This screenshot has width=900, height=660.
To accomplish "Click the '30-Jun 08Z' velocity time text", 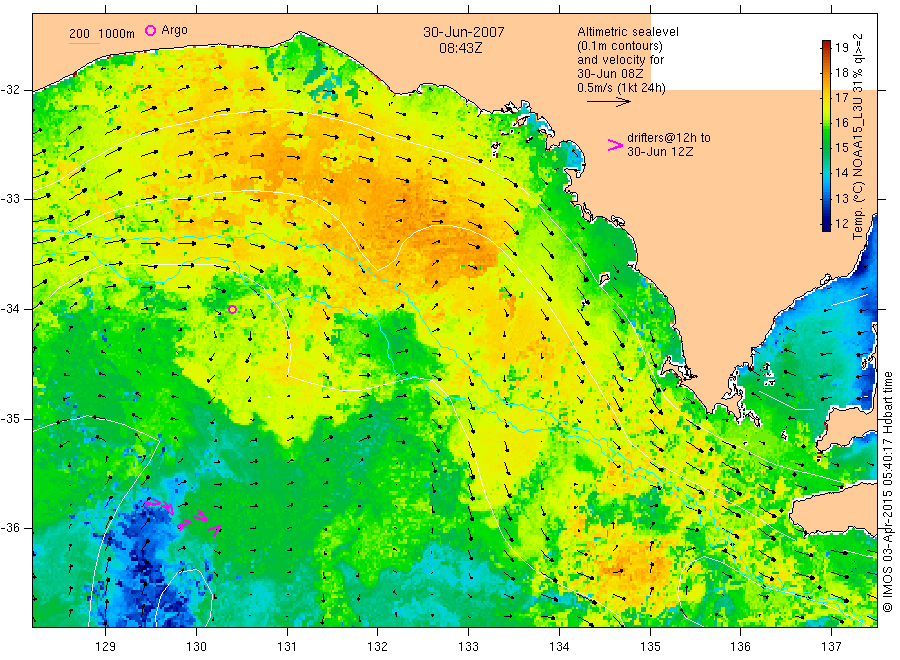I will [610, 74].
